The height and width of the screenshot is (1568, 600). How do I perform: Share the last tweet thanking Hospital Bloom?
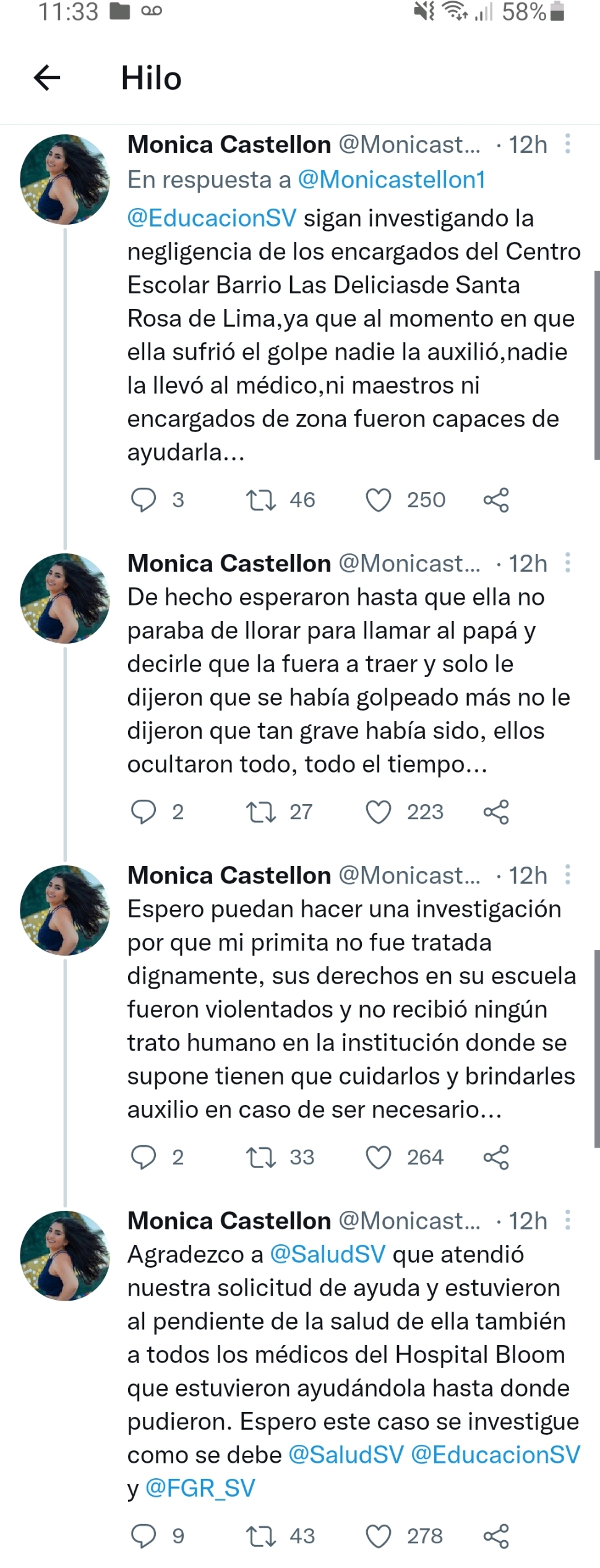click(x=496, y=1536)
